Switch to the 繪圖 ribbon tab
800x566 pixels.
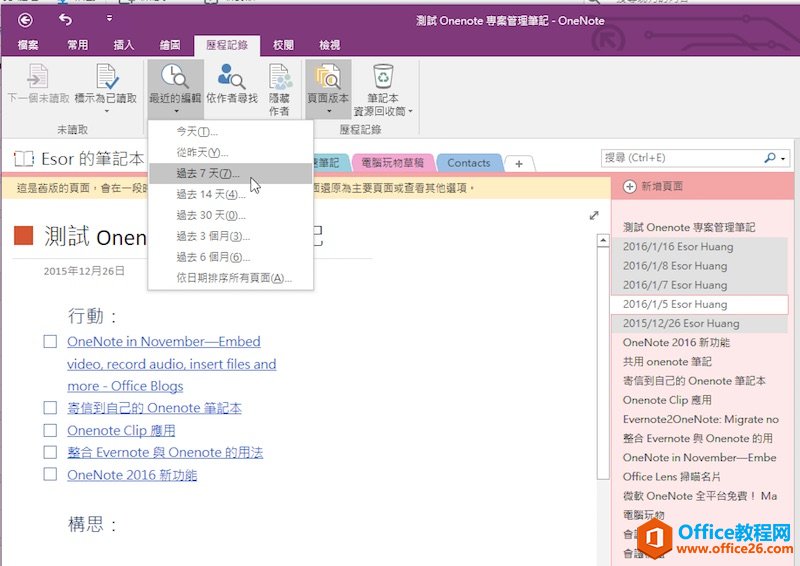(169, 45)
